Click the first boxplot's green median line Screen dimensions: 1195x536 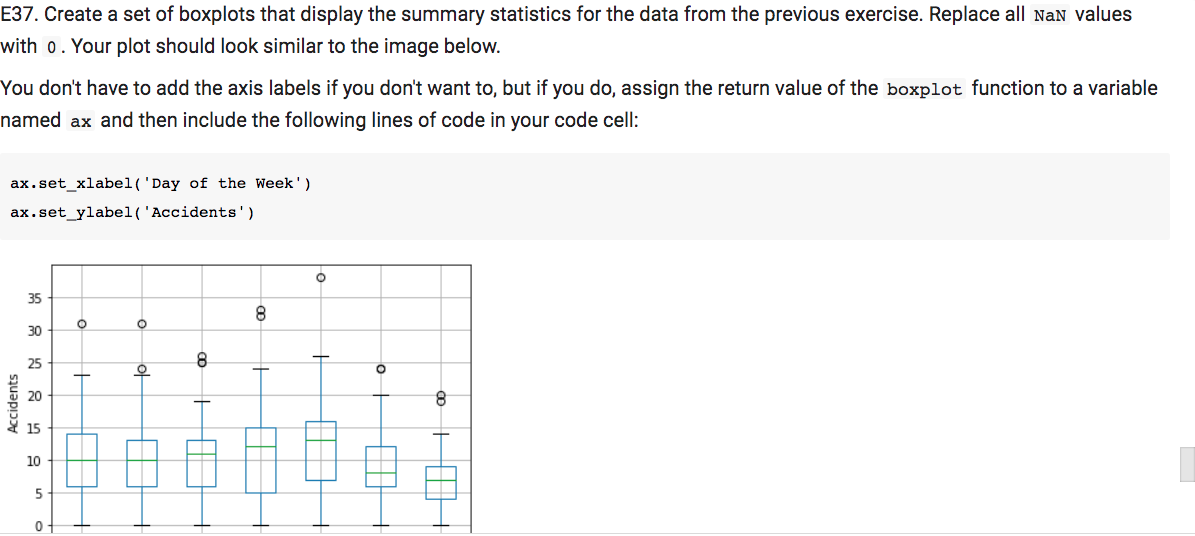(82, 461)
